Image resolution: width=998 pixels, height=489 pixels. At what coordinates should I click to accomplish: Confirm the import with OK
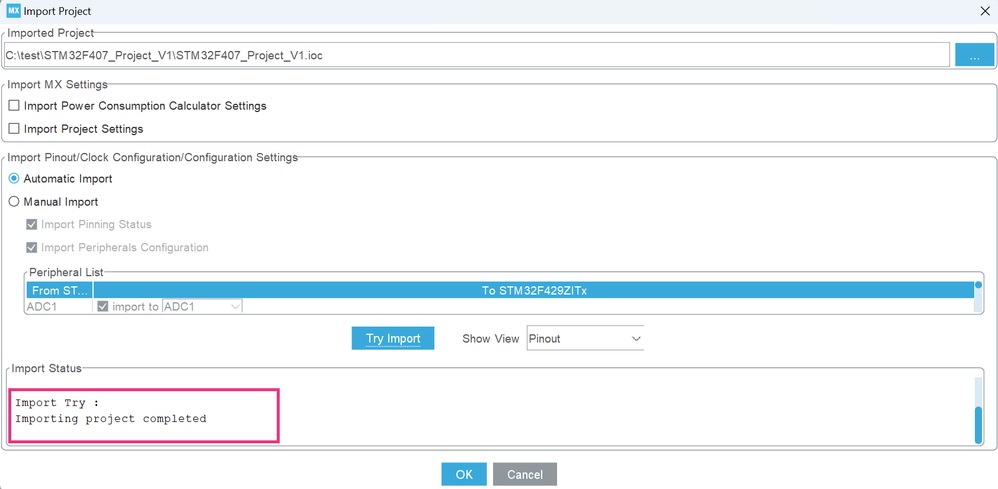click(464, 474)
